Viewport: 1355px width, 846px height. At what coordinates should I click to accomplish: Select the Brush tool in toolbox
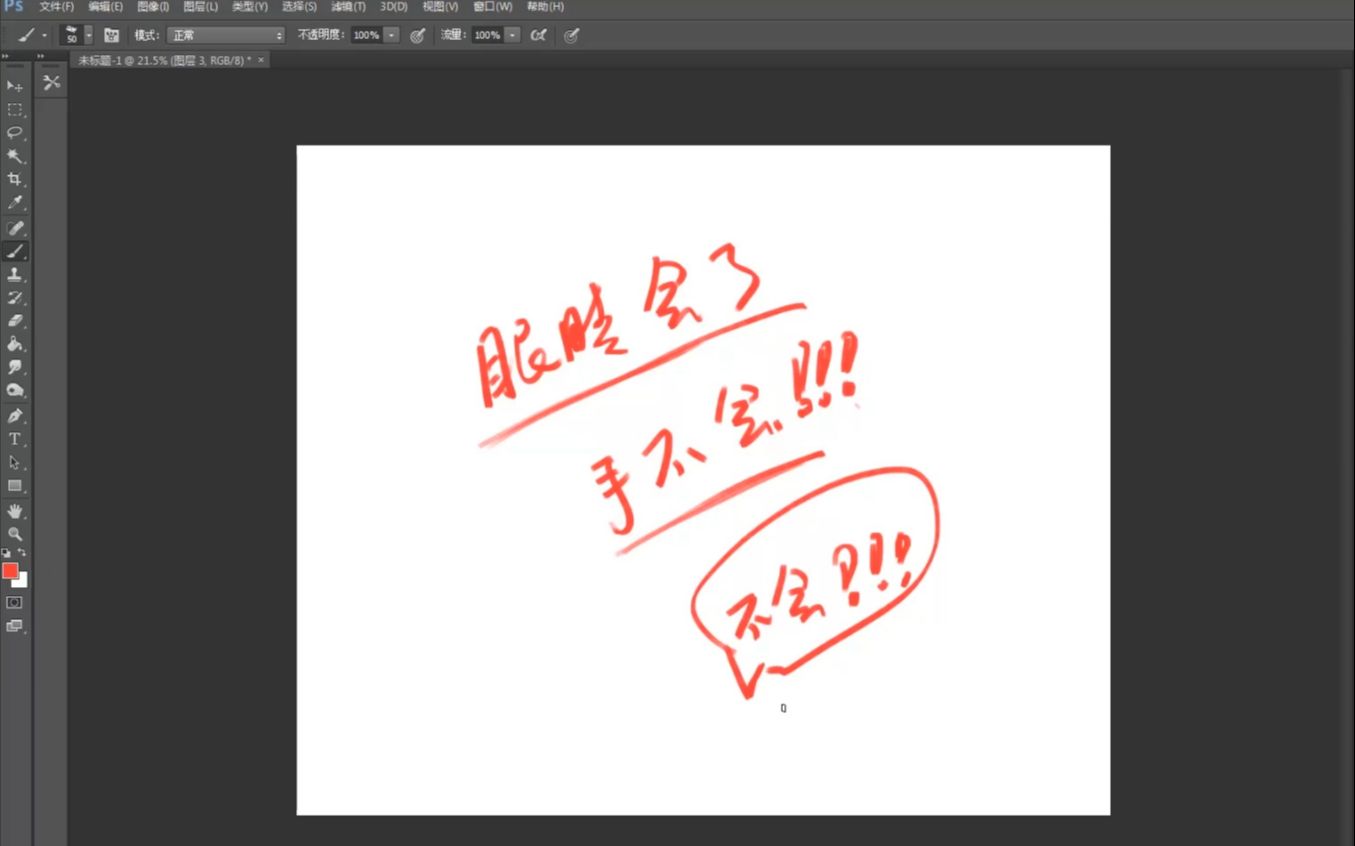click(x=15, y=252)
